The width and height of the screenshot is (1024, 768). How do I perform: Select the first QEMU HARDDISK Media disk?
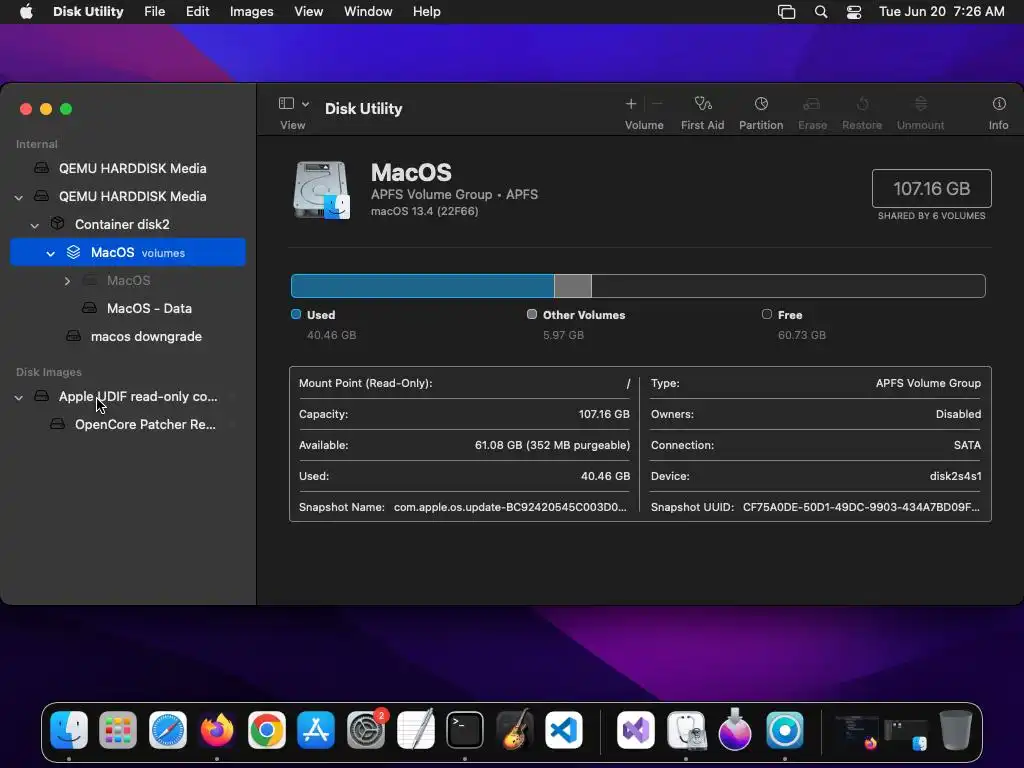point(133,168)
